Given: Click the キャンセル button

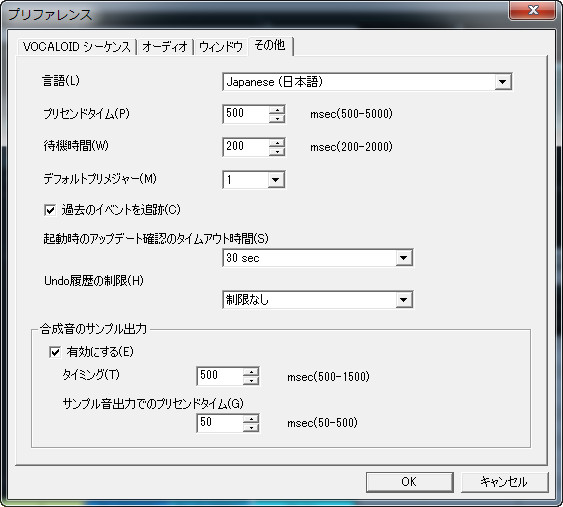Looking at the screenshot, I should 504,482.
